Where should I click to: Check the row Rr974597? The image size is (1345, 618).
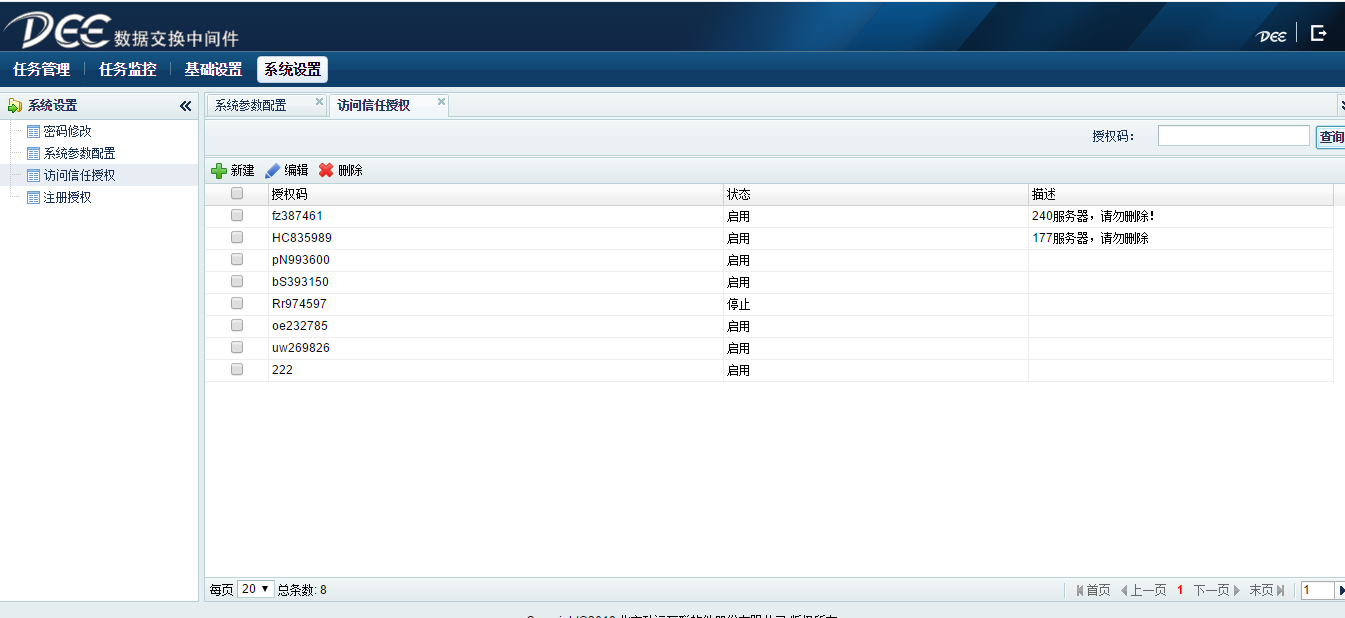click(x=237, y=304)
